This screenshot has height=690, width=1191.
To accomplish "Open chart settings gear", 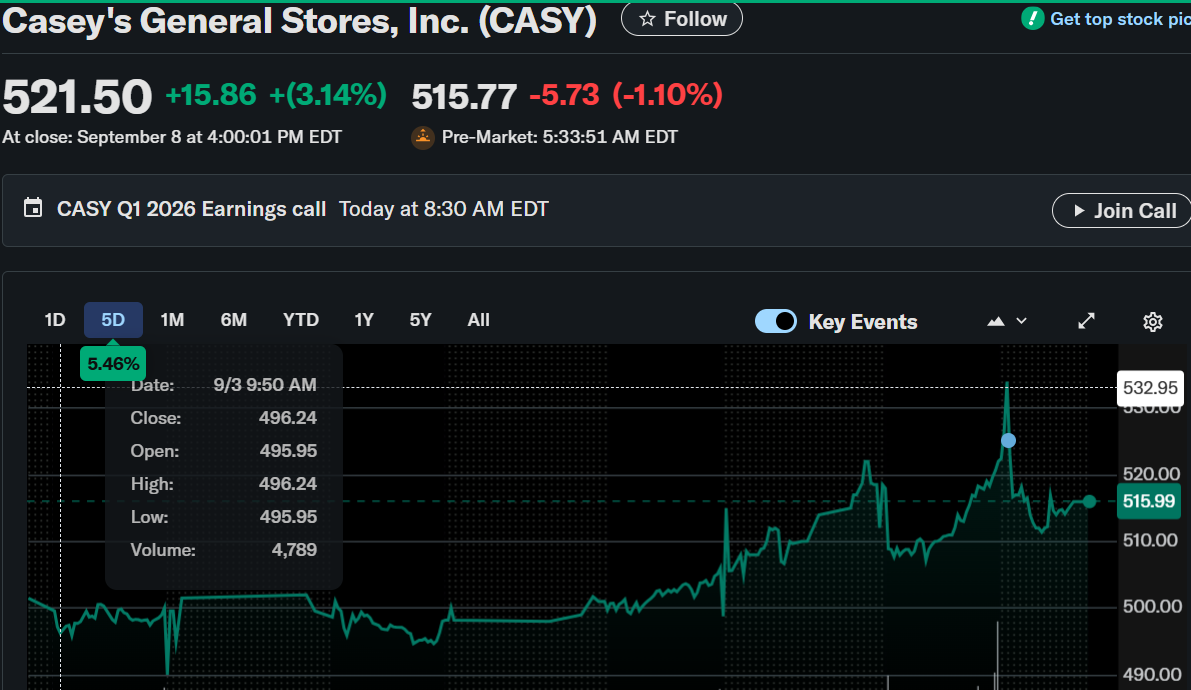I will point(1152,321).
